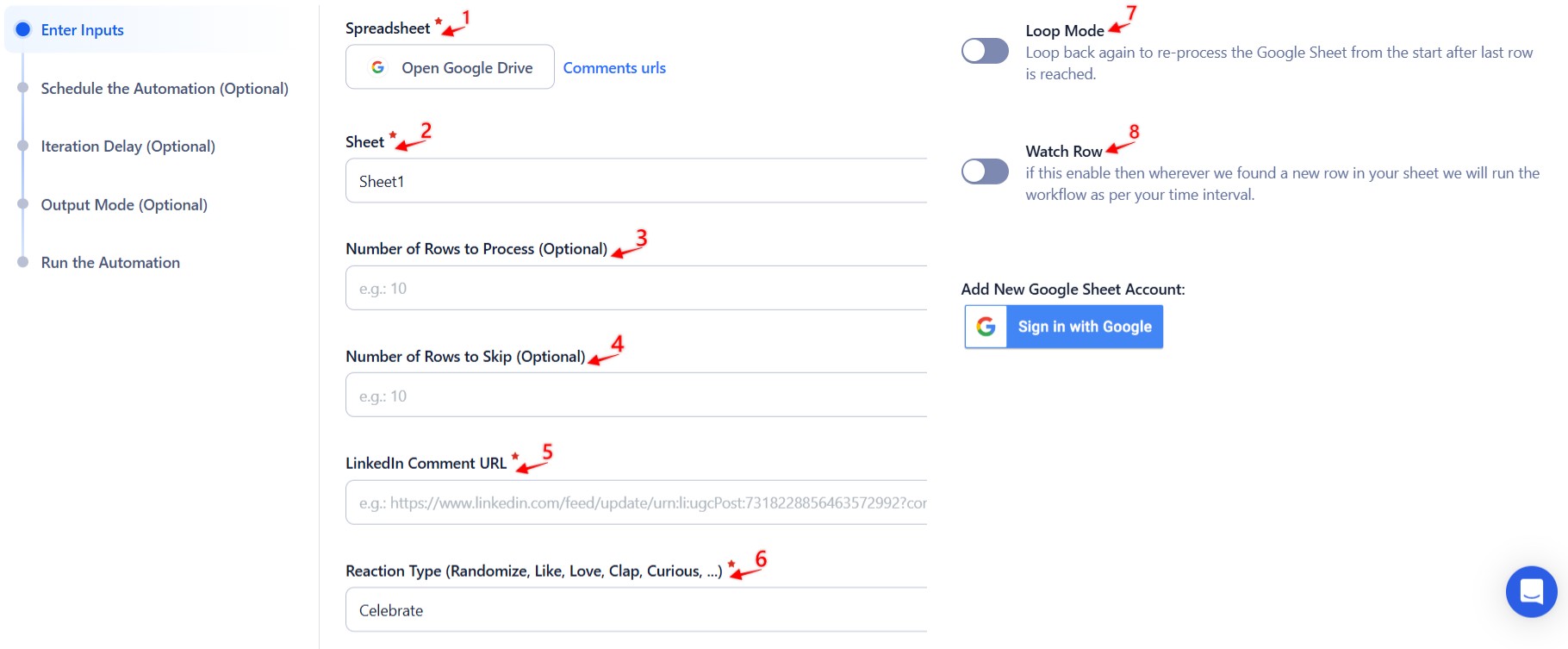The height and width of the screenshot is (649, 1568).
Task: Click the Schedule the Automation step dot
Action: [23, 88]
